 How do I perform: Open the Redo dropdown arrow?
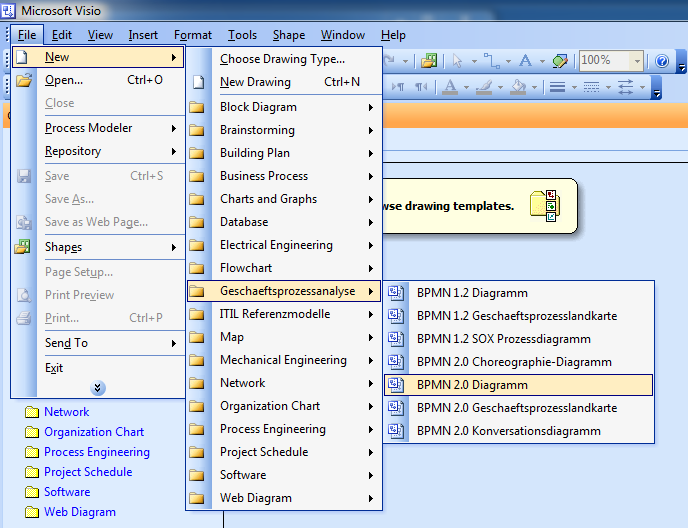pos(405,61)
